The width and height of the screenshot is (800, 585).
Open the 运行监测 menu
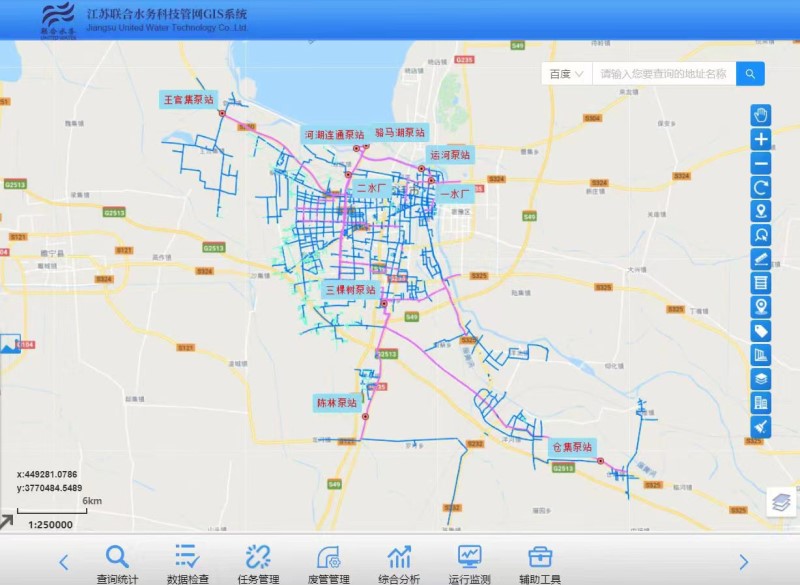coord(469,564)
